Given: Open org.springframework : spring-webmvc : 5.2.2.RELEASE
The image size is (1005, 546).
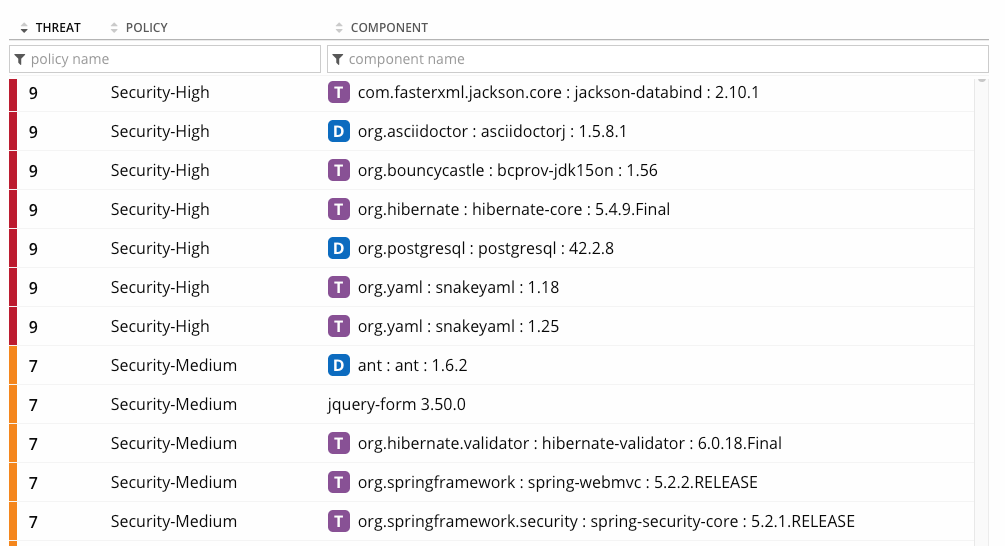Looking at the screenshot, I should pyautogui.click(x=557, y=483).
